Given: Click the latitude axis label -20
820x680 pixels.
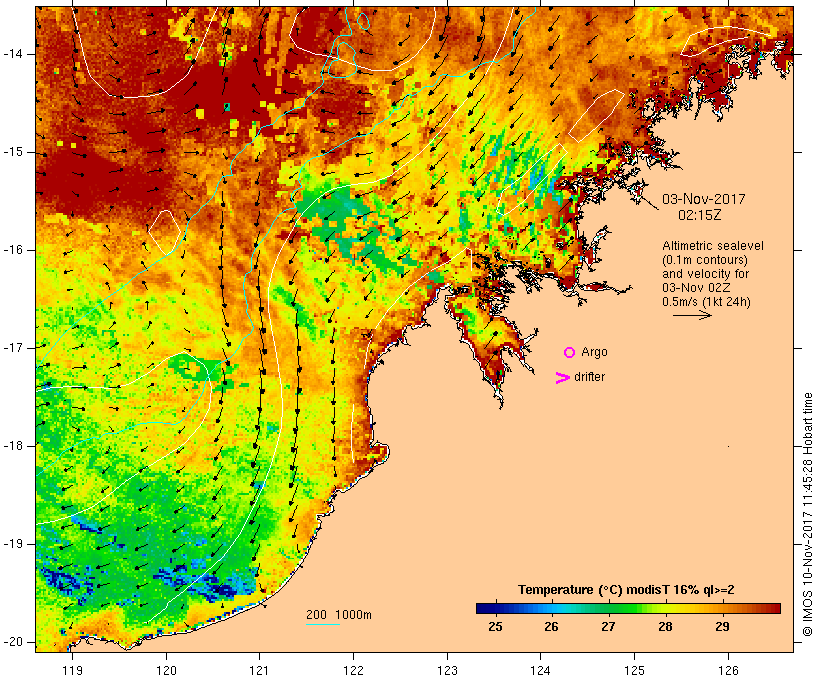Looking at the screenshot, I should (13, 642).
